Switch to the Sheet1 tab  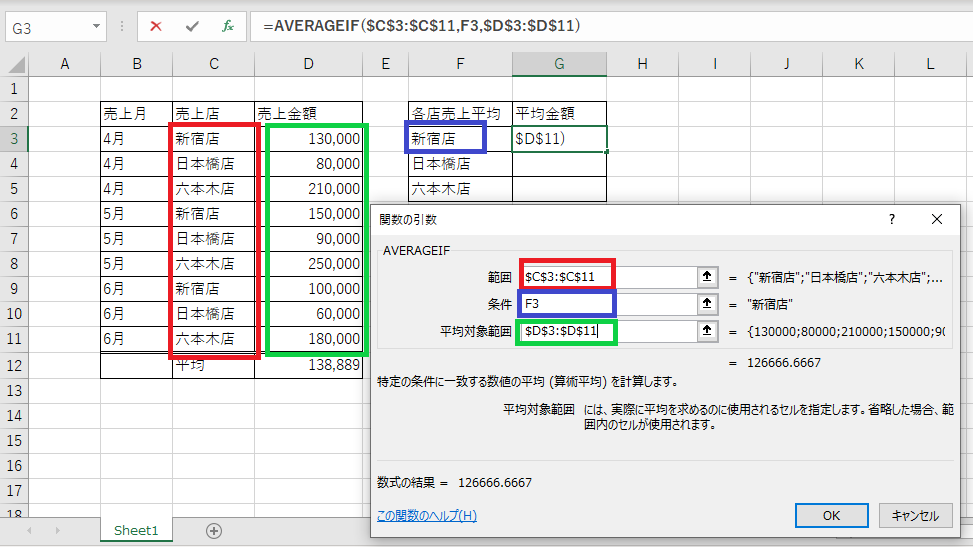[136, 530]
